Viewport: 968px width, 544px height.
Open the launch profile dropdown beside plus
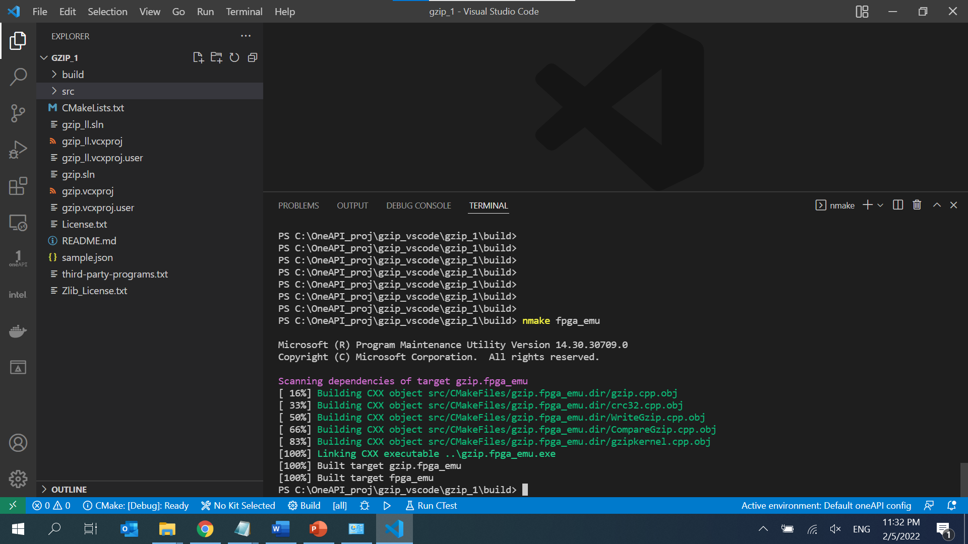(x=881, y=205)
